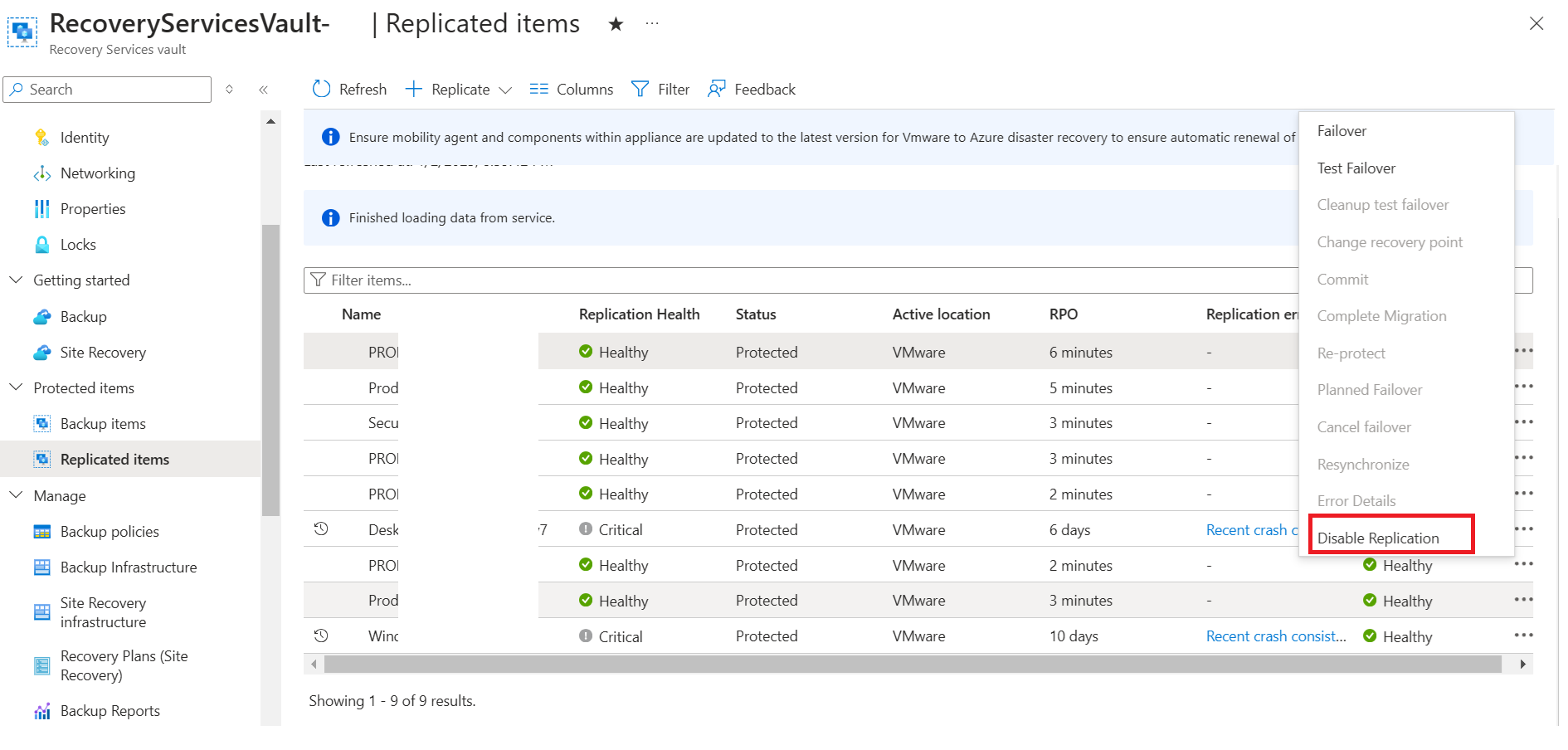Click the Properties bars icon
Image resolution: width=1568 pixels, height=750 pixels.
click(x=42, y=209)
